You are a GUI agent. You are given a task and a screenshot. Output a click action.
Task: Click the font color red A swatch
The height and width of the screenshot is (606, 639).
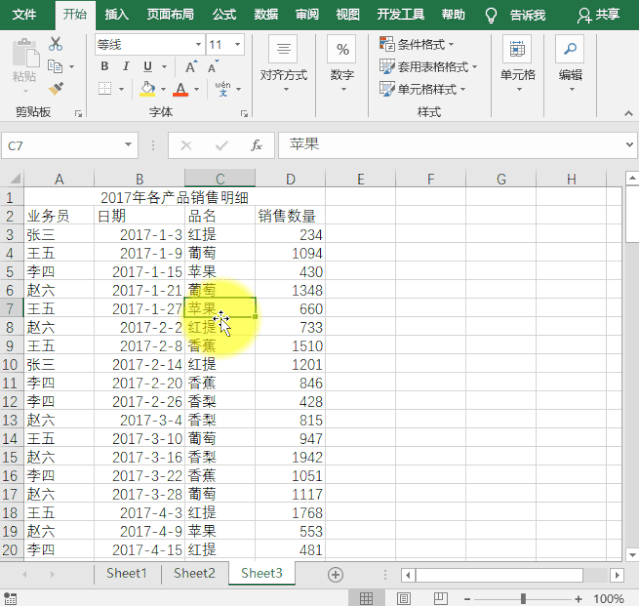[x=181, y=89]
